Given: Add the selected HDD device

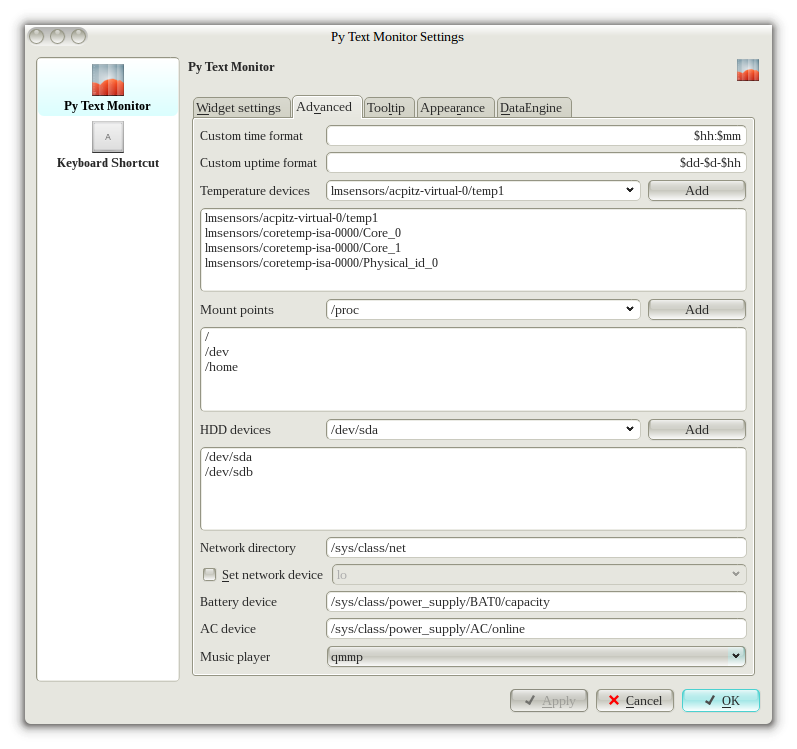Looking at the screenshot, I should pyautogui.click(x=696, y=430).
